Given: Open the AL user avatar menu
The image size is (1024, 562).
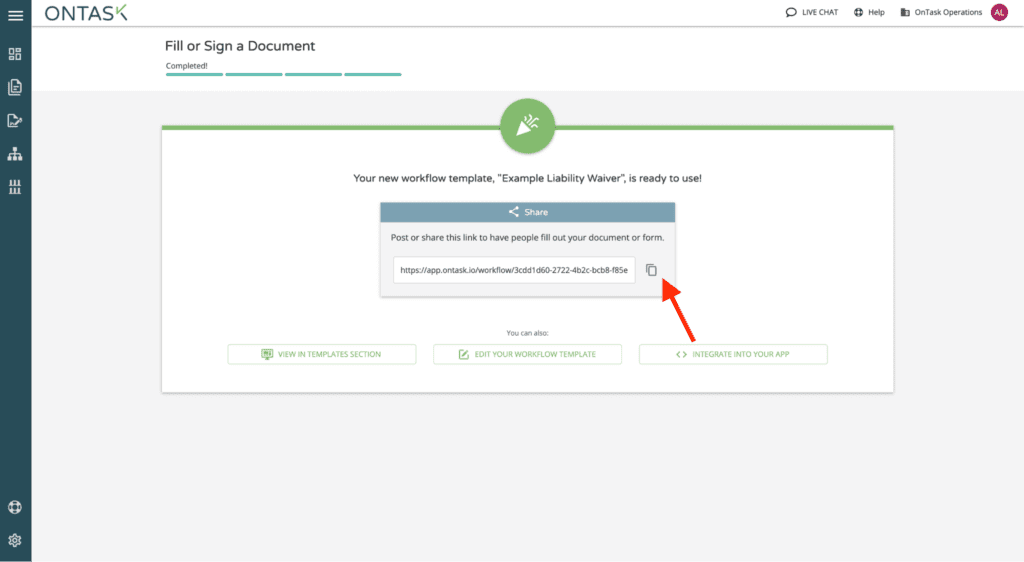Looking at the screenshot, I should (x=999, y=12).
